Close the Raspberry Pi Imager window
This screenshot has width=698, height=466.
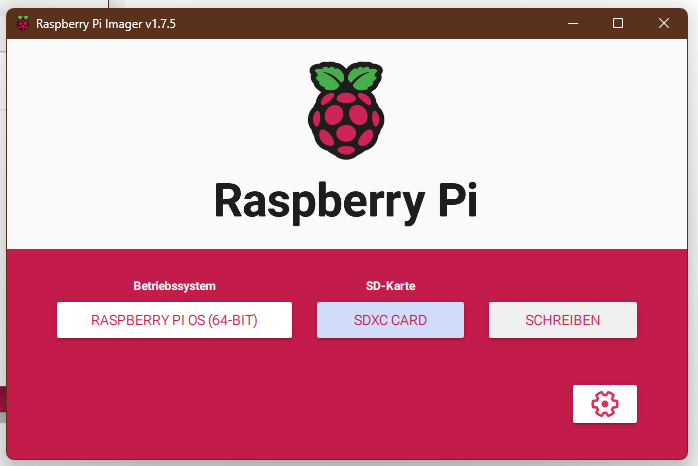click(x=664, y=23)
